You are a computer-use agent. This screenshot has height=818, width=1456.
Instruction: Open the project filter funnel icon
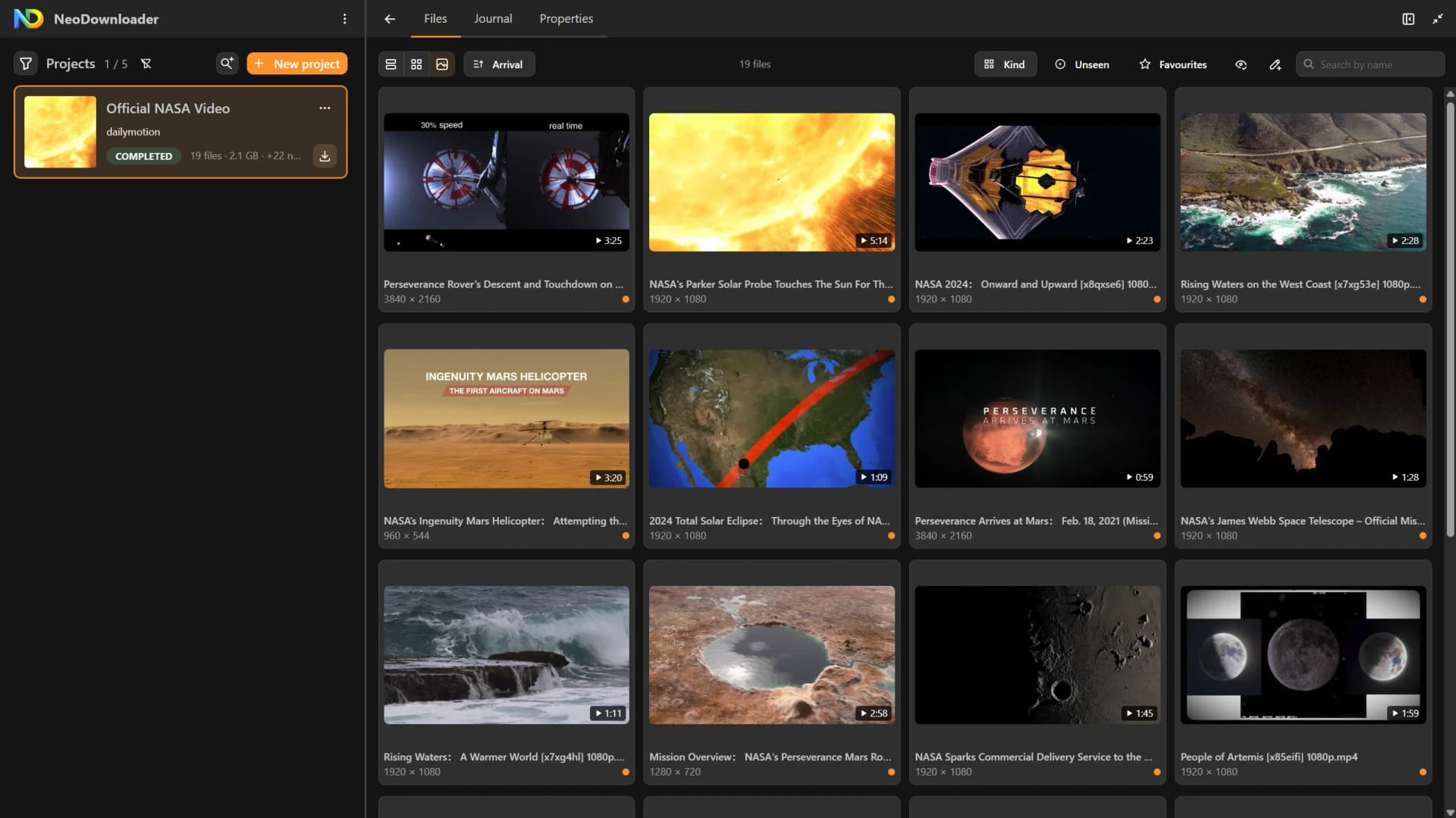click(25, 64)
